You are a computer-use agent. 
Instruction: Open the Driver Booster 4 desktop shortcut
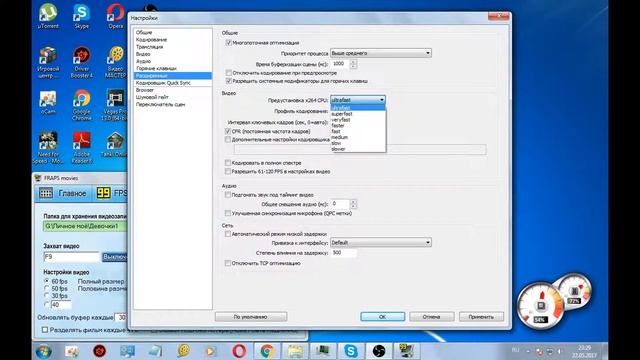click(82, 62)
